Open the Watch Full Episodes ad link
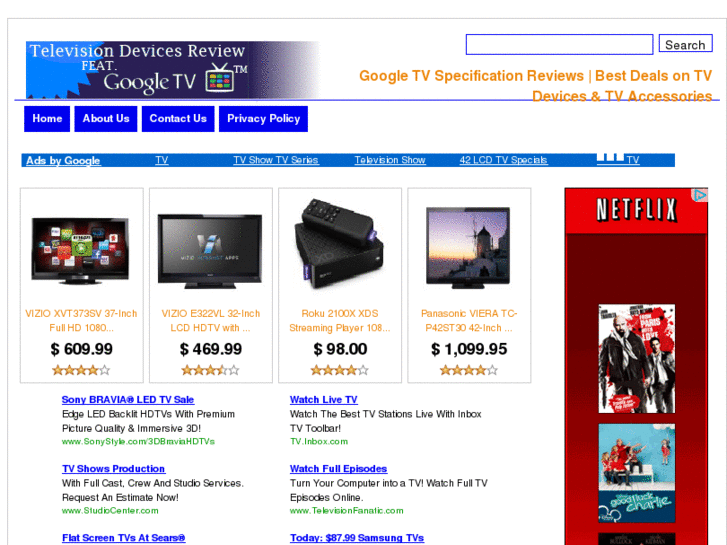 pos(338,469)
